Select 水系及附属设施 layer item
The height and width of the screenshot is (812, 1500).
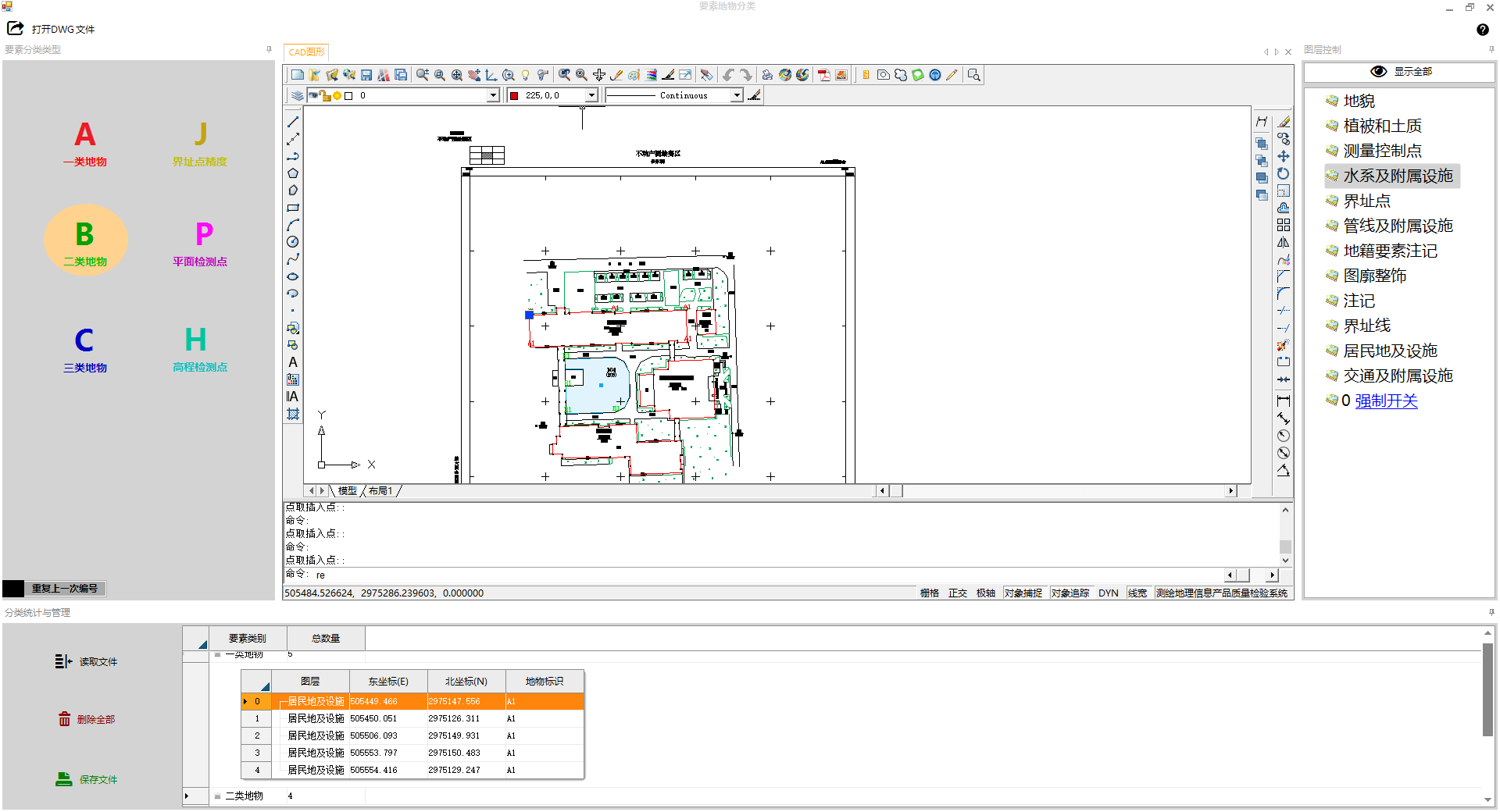click(x=1391, y=176)
